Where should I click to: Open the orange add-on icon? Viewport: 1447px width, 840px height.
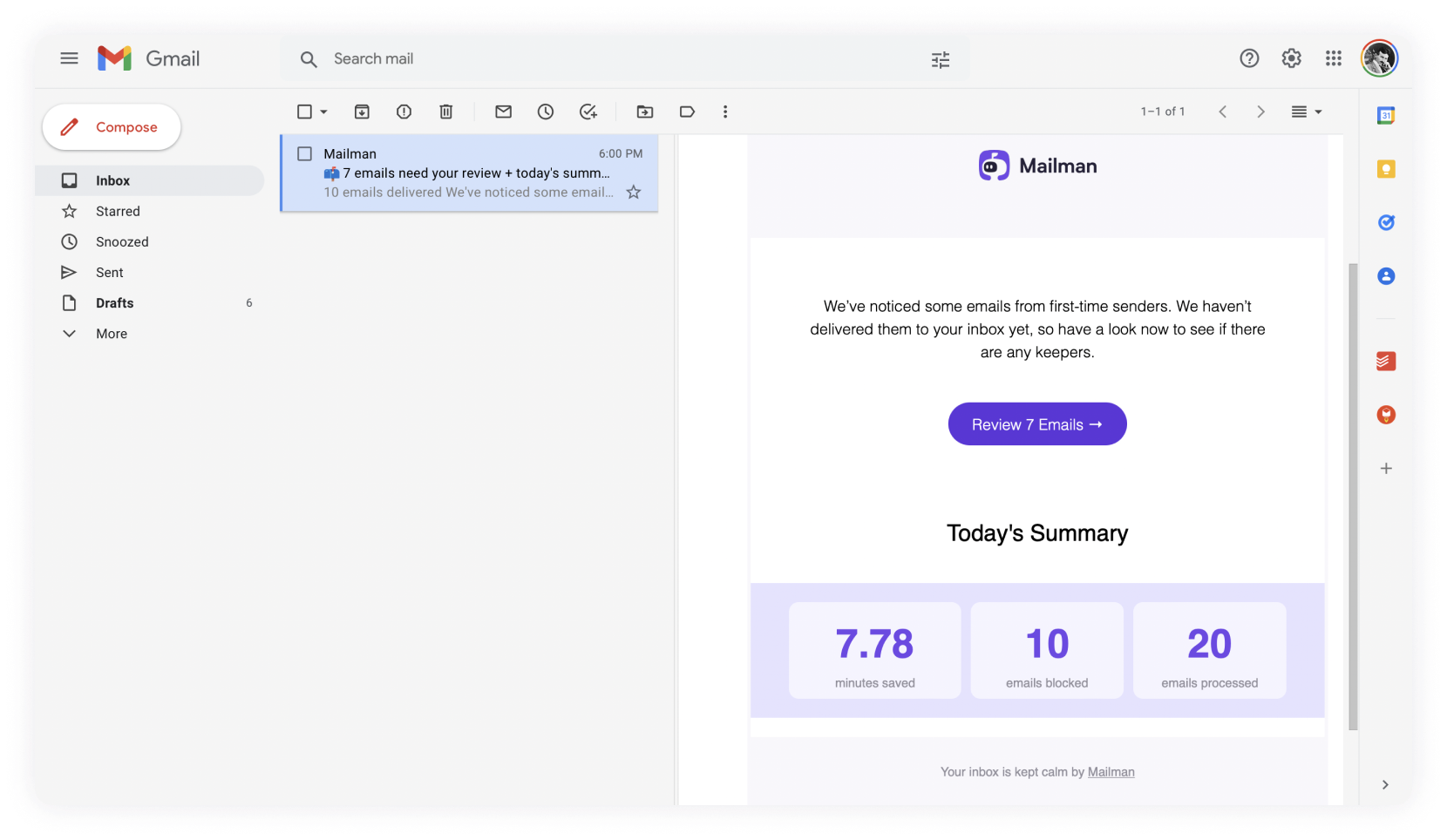(x=1386, y=415)
